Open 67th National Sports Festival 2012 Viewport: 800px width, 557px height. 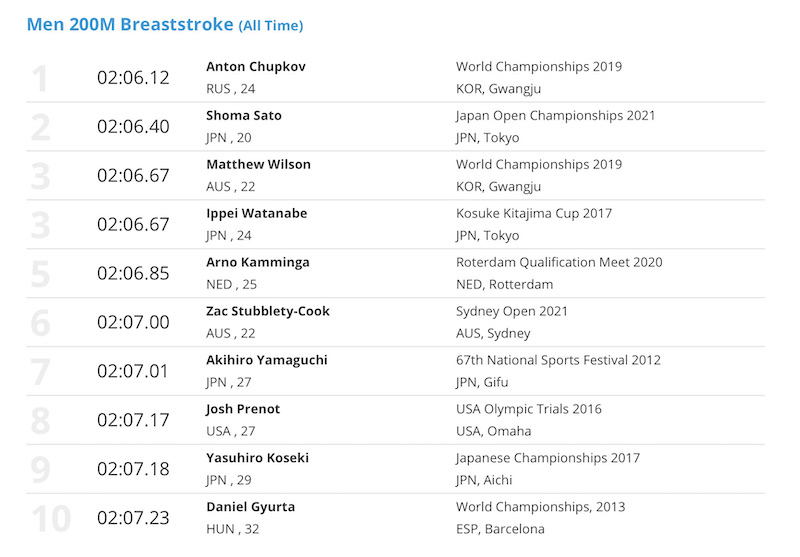coord(558,361)
